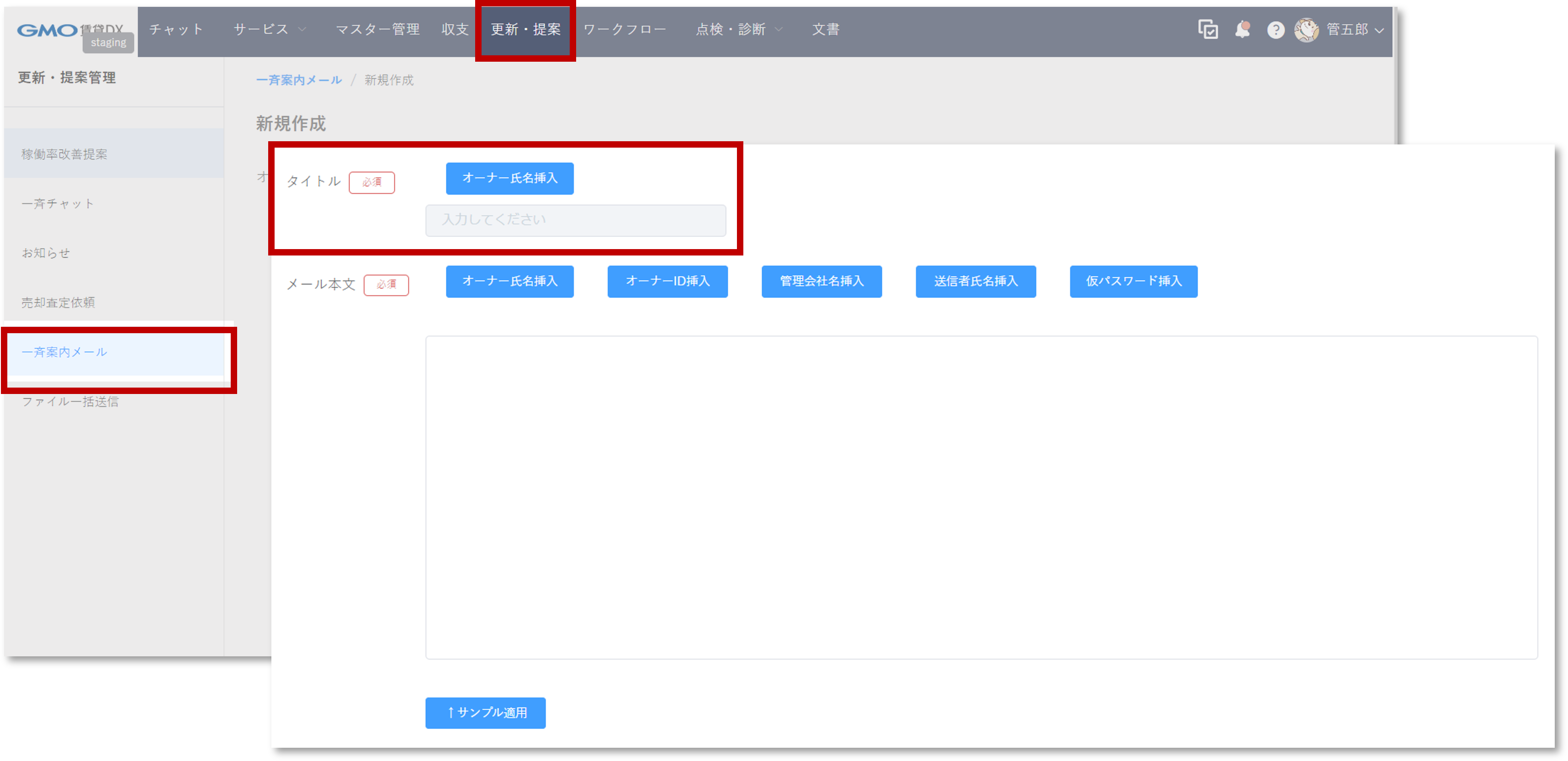The image size is (1568, 761).
Task: Open ファイル一括送信 in the sidebar
Action: pyautogui.click(x=71, y=402)
